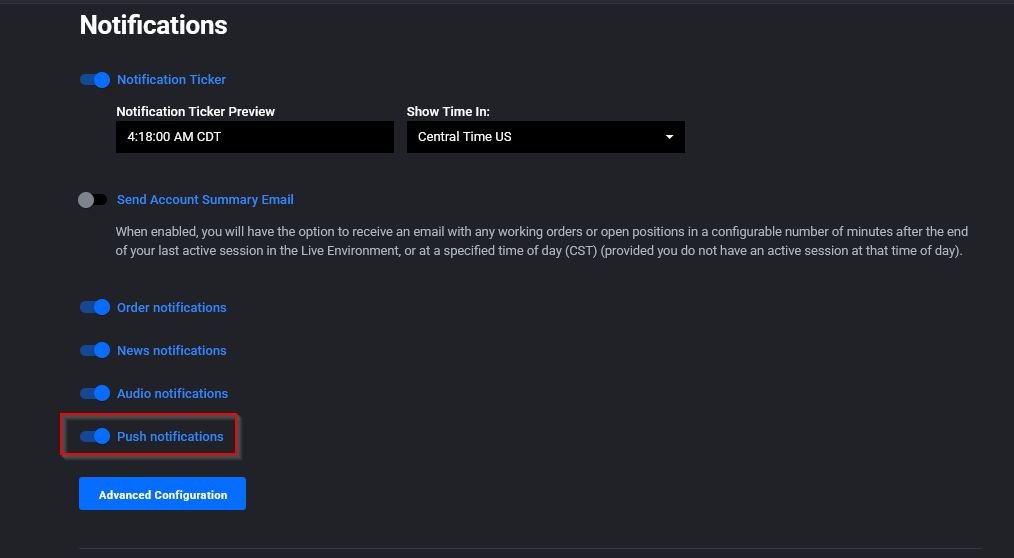Enable the Send Account Summary Email switch
Image resolution: width=1014 pixels, height=558 pixels.
pos(92,200)
